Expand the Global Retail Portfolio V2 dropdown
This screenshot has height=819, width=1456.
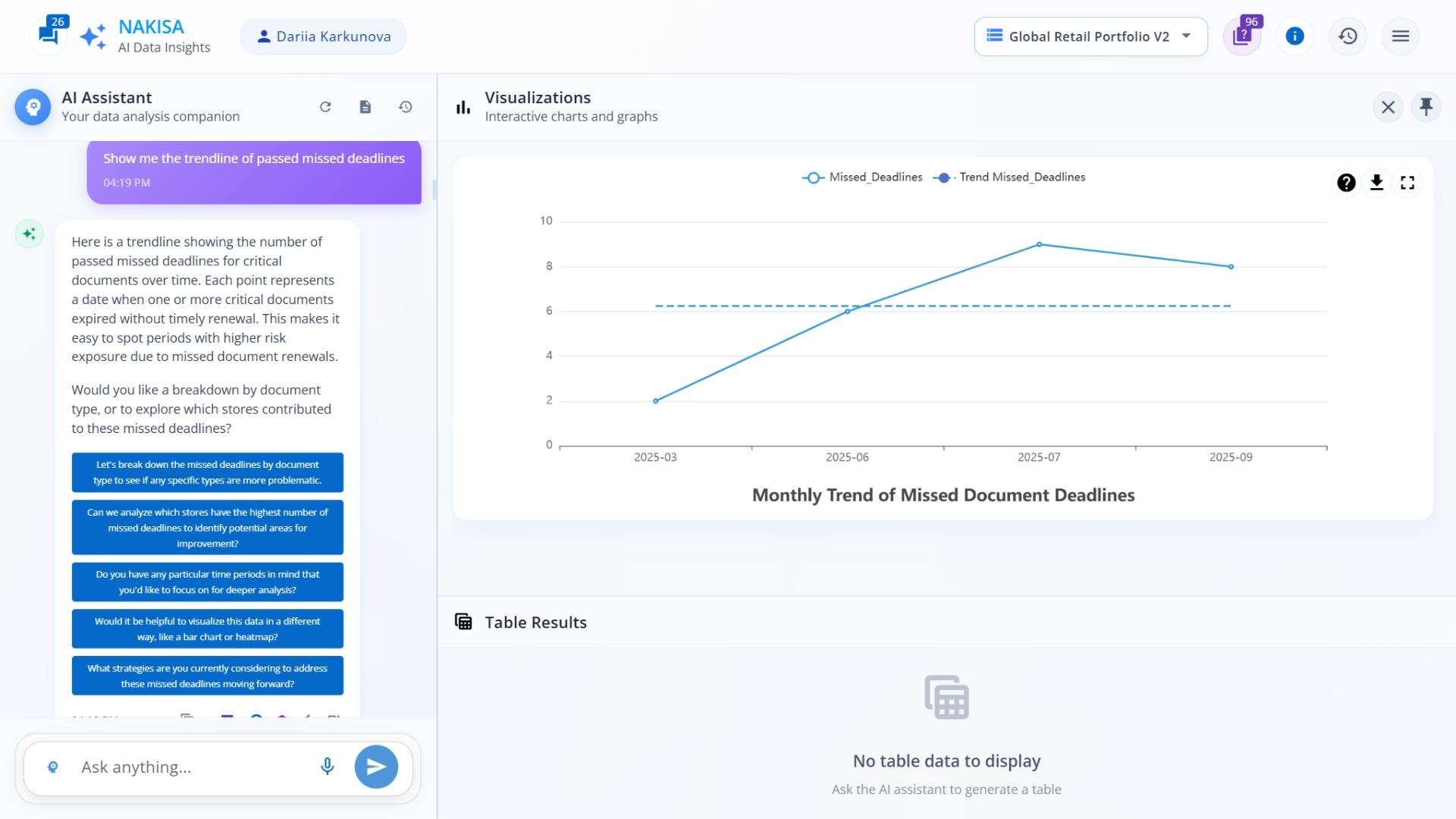pyautogui.click(x=1090, y=36)
